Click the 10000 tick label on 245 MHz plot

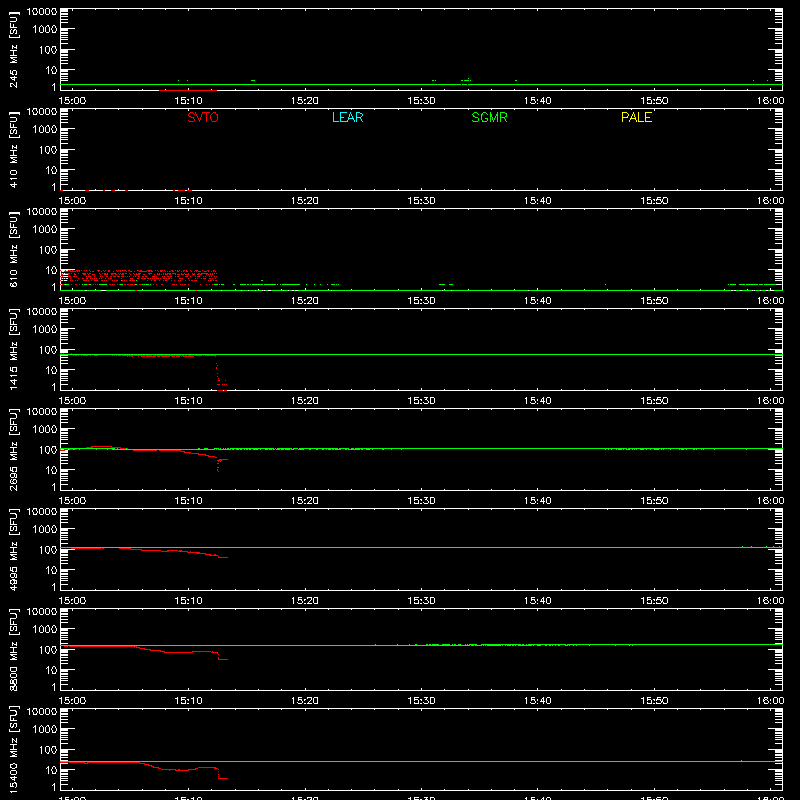(x=42, y=12)
